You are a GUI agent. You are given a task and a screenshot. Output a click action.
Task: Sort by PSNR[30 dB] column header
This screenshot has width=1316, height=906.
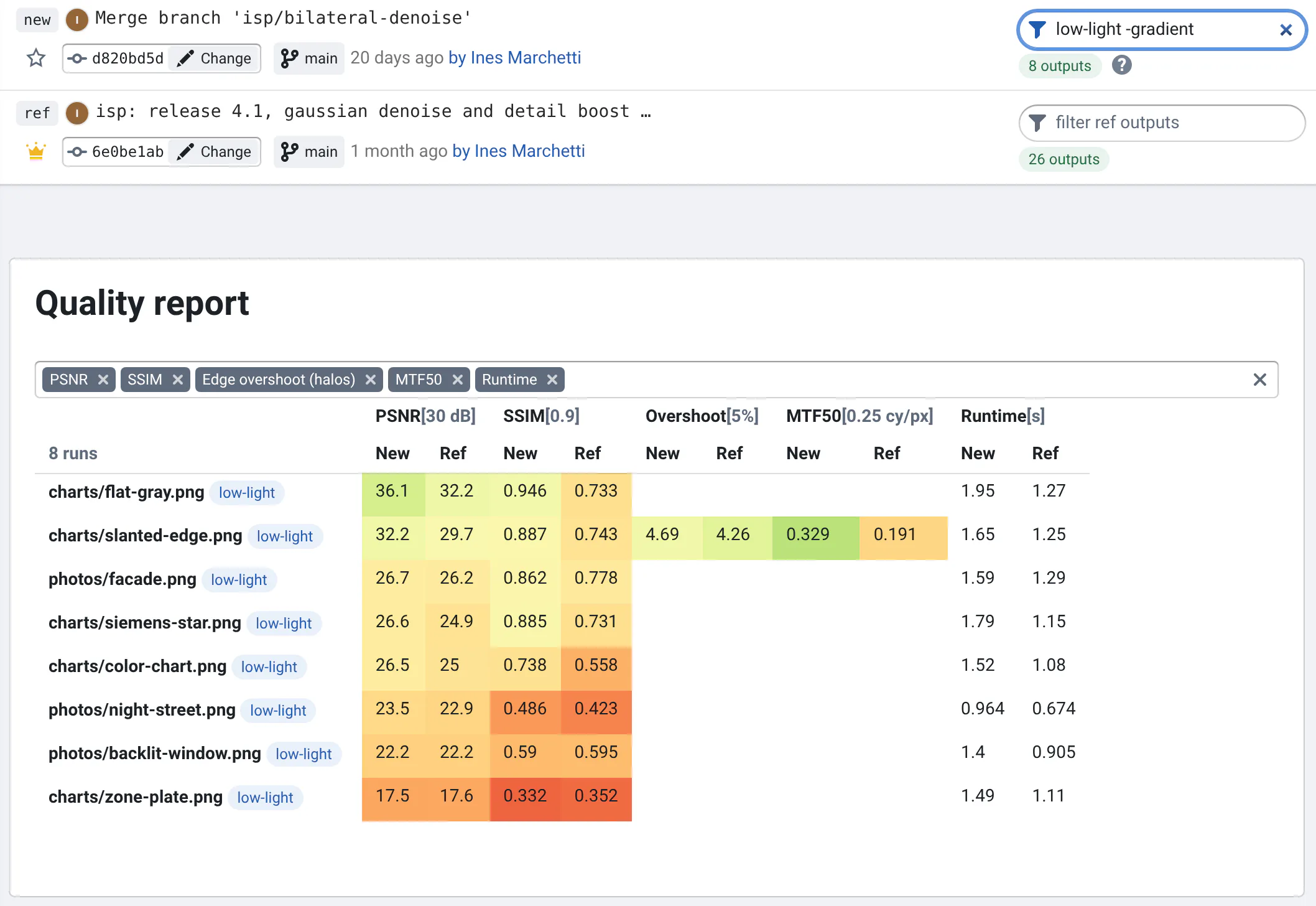pos(425,416)
